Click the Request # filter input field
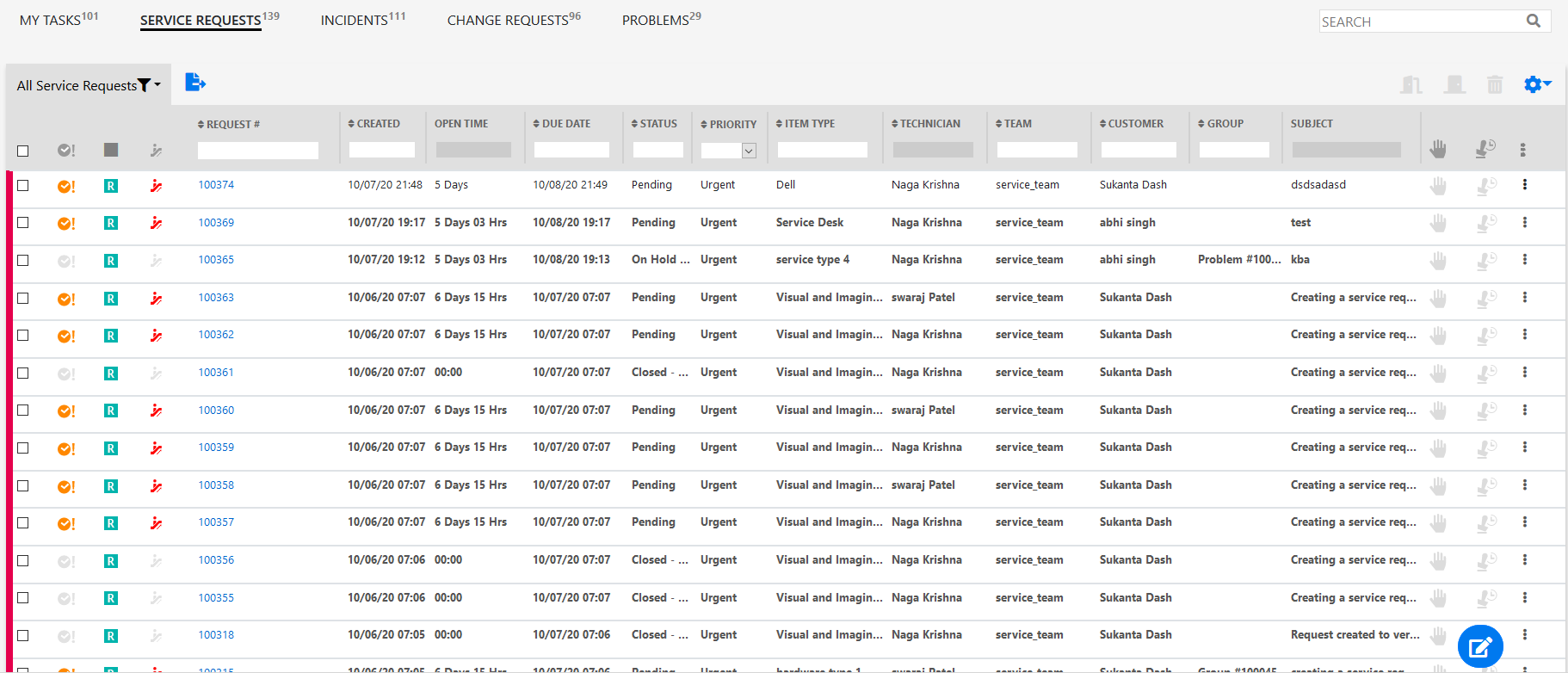1568x673 pixels. click(x=257, y=151)
